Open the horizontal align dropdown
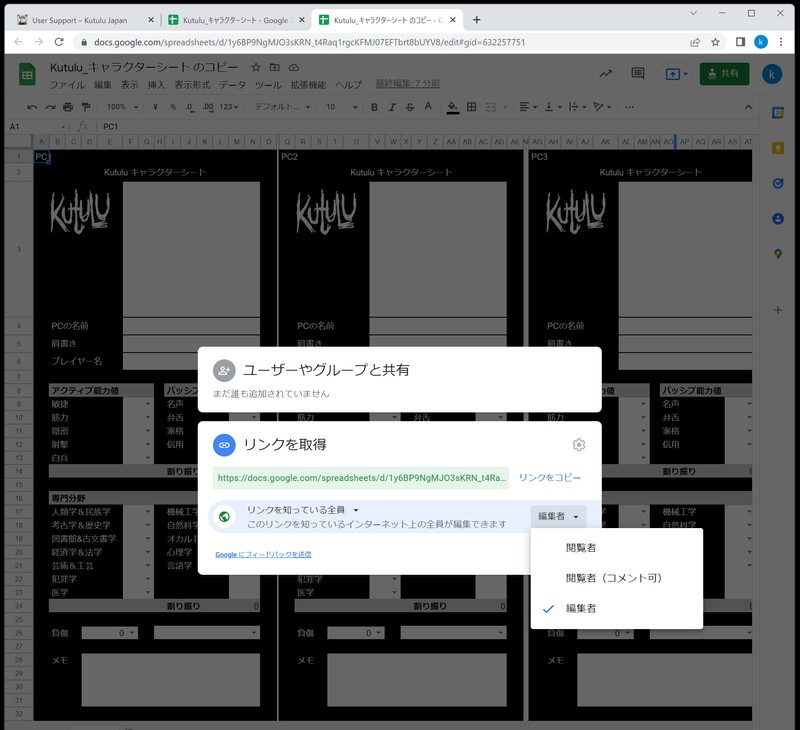The width and height of the screenshot is (800, 730). 528,107
